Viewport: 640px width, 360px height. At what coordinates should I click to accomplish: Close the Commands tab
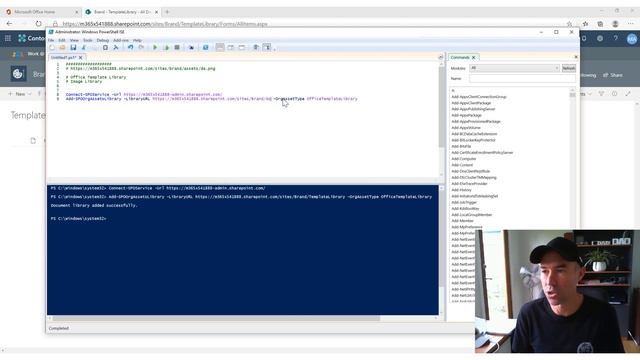pyautogui.click(x=473, y=58)
